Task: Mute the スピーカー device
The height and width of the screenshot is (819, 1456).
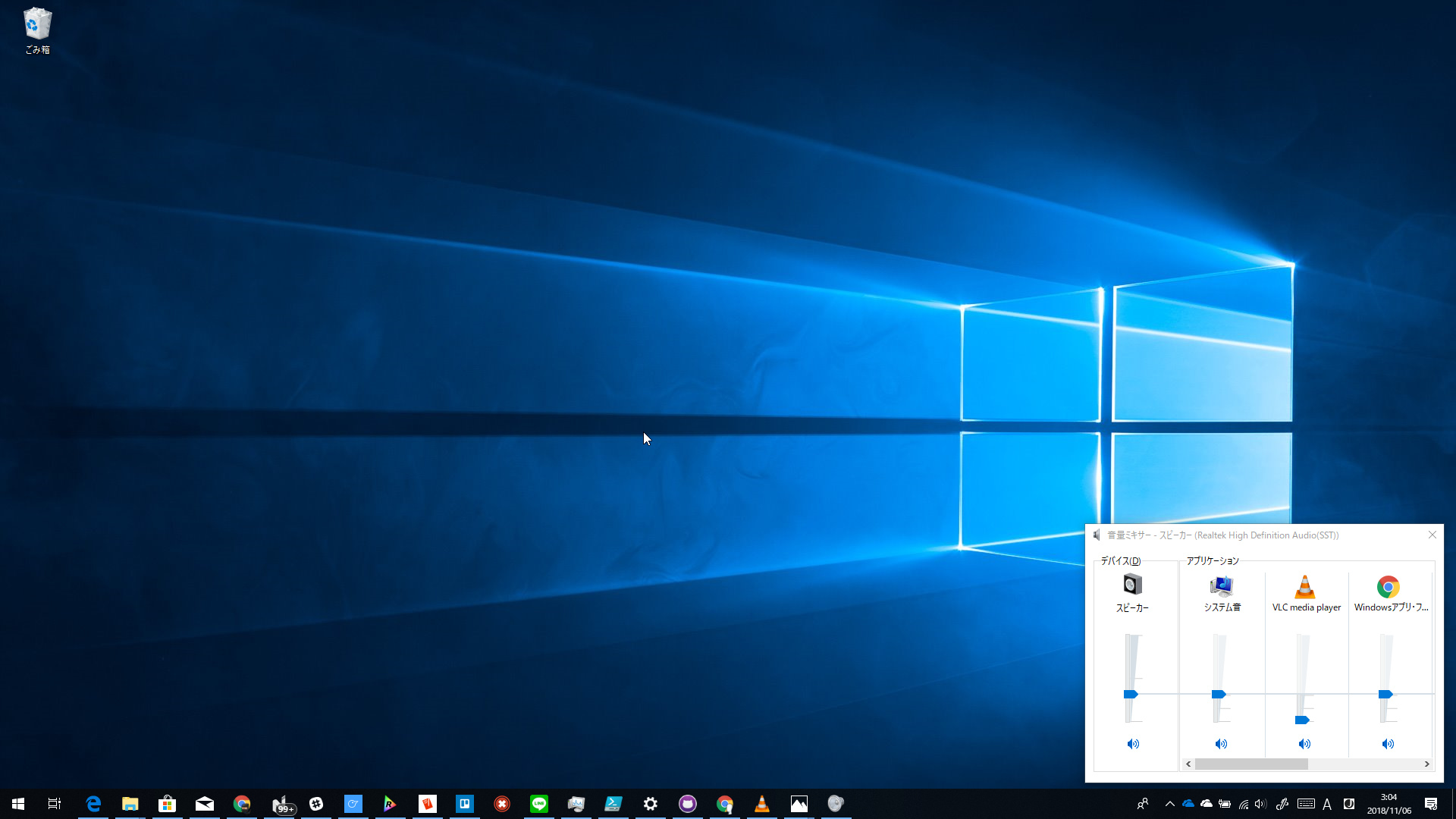Action: pos(1132,744)
